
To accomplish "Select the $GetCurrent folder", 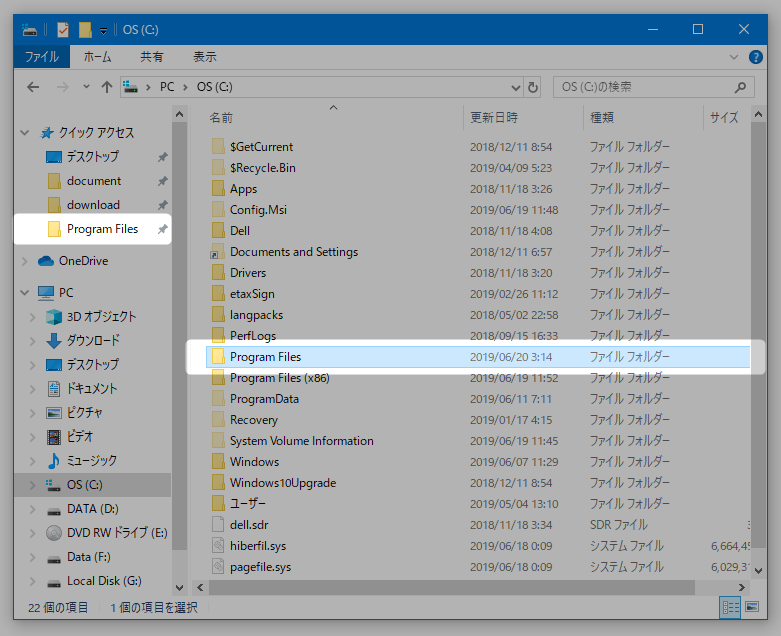I will pos(261,147).
